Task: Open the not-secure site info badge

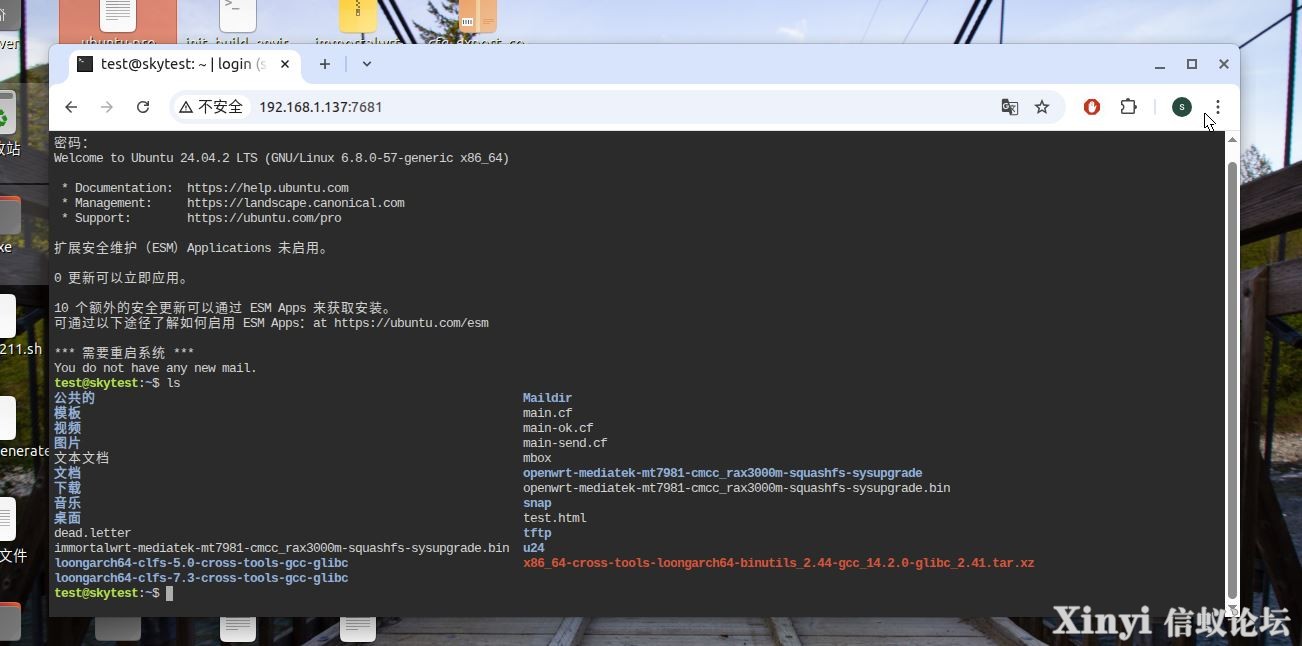Action: (x=211, y=107)
